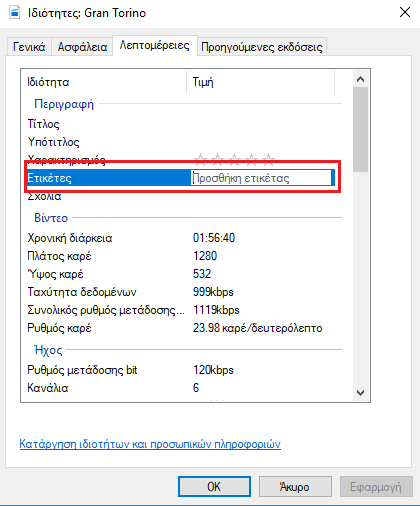420x506 pixels.
Task: Click the Ήχος section heading
Action: (48, 350)
